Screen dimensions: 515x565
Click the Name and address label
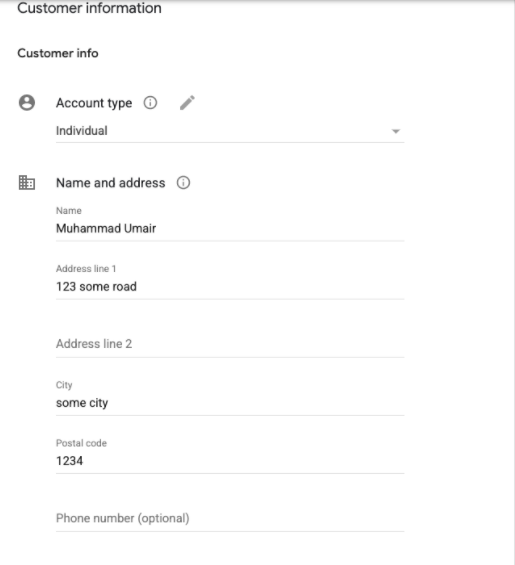pos(111,183)
